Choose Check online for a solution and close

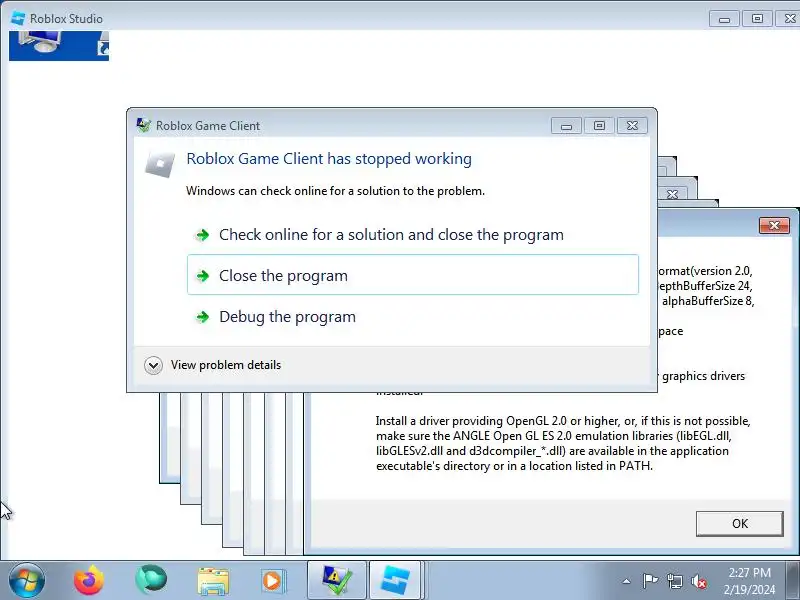[413, 235]
